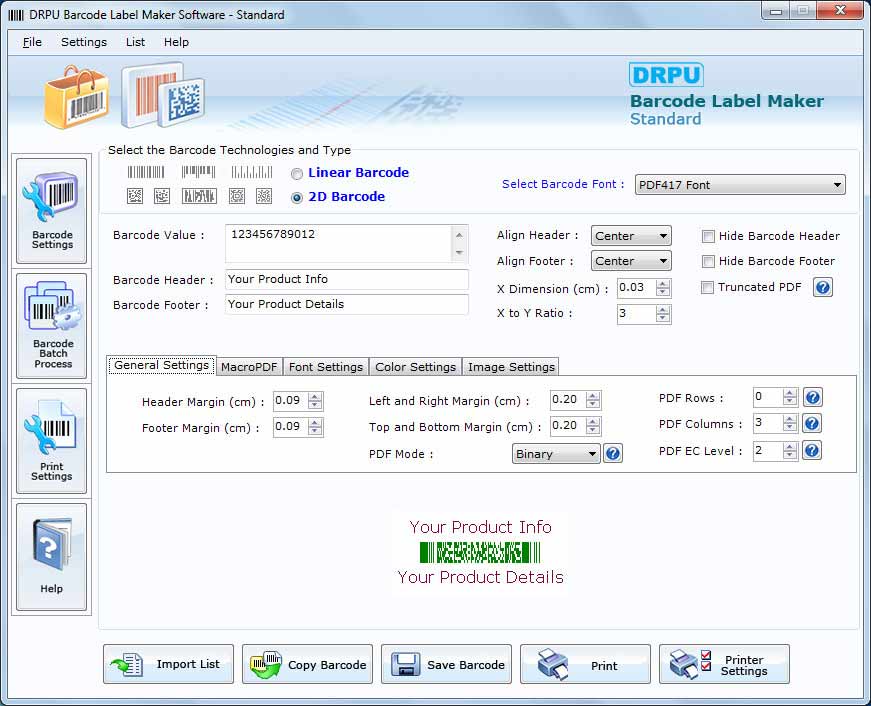Switch to the General Settings tab
Image resolution: width=871 pixels, height=706 pixels.
coord(162,365)
